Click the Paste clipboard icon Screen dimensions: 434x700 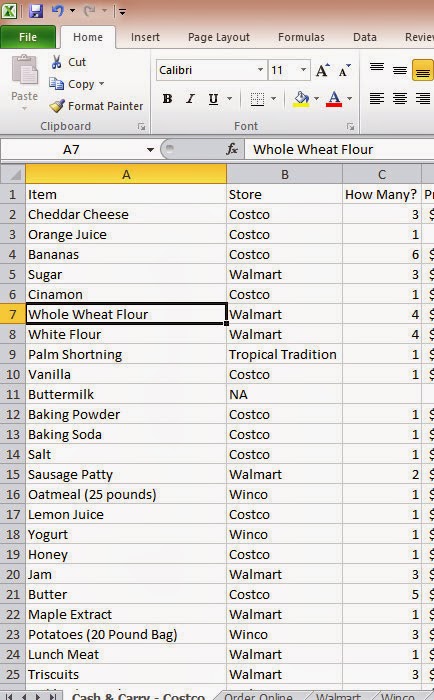[x=24, y=70]
